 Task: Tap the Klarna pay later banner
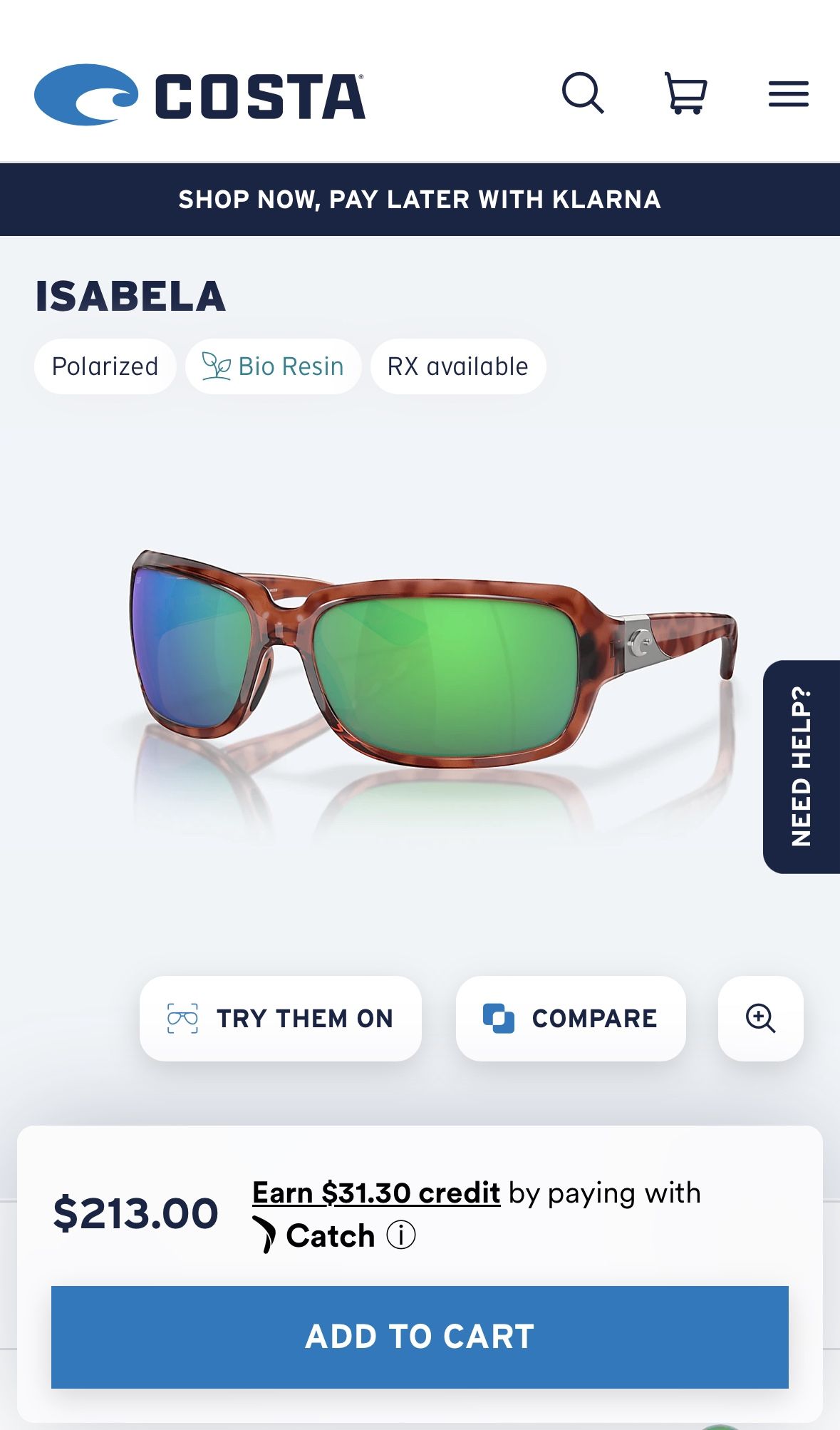[420, 200]
